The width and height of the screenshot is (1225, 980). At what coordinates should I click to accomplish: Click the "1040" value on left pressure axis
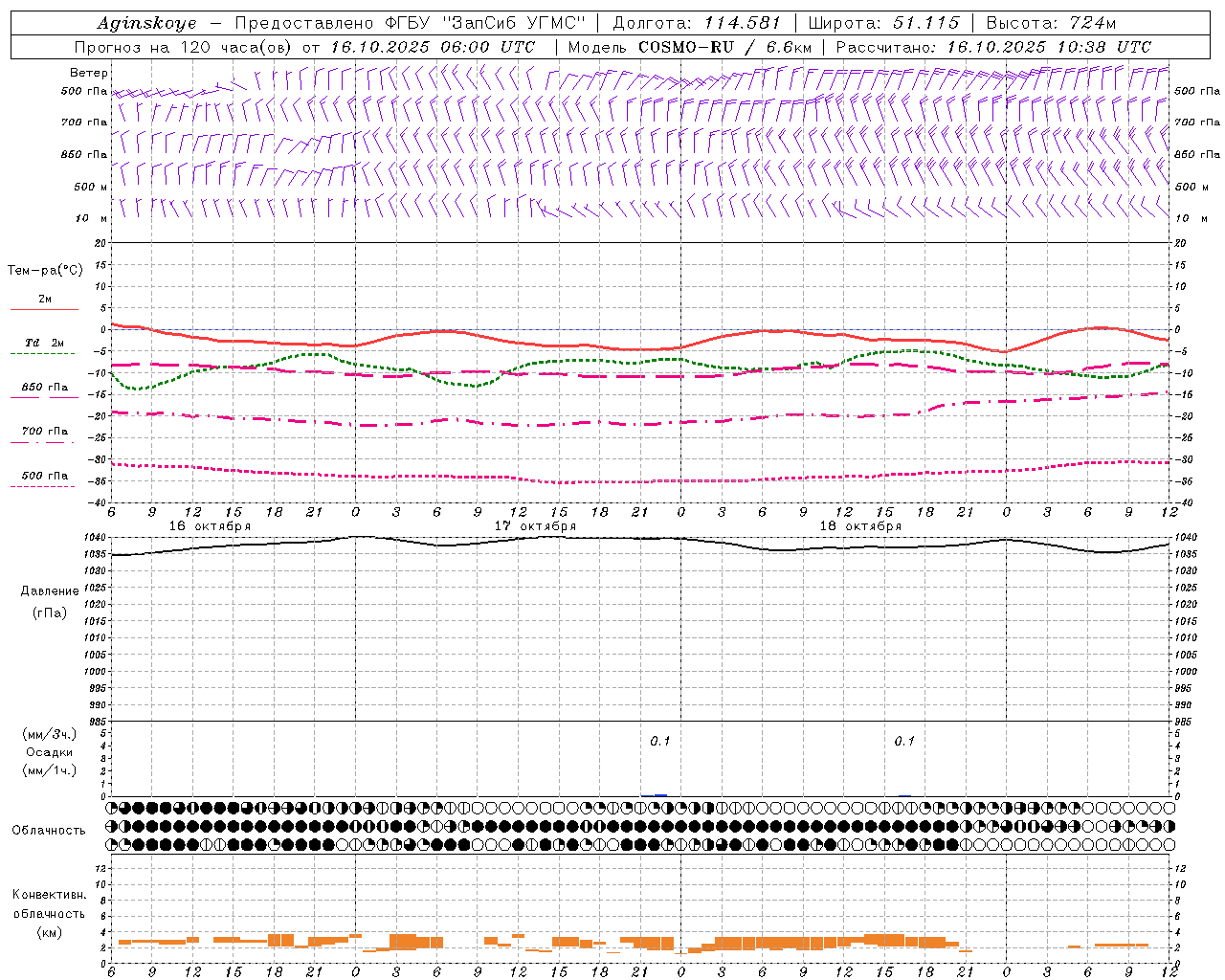96,538
